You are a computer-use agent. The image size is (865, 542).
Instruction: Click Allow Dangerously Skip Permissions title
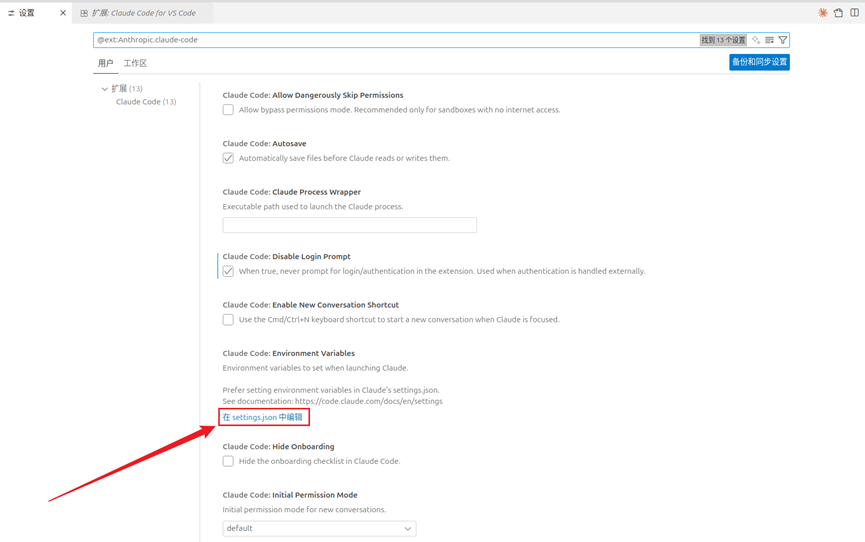pos(313,95)
